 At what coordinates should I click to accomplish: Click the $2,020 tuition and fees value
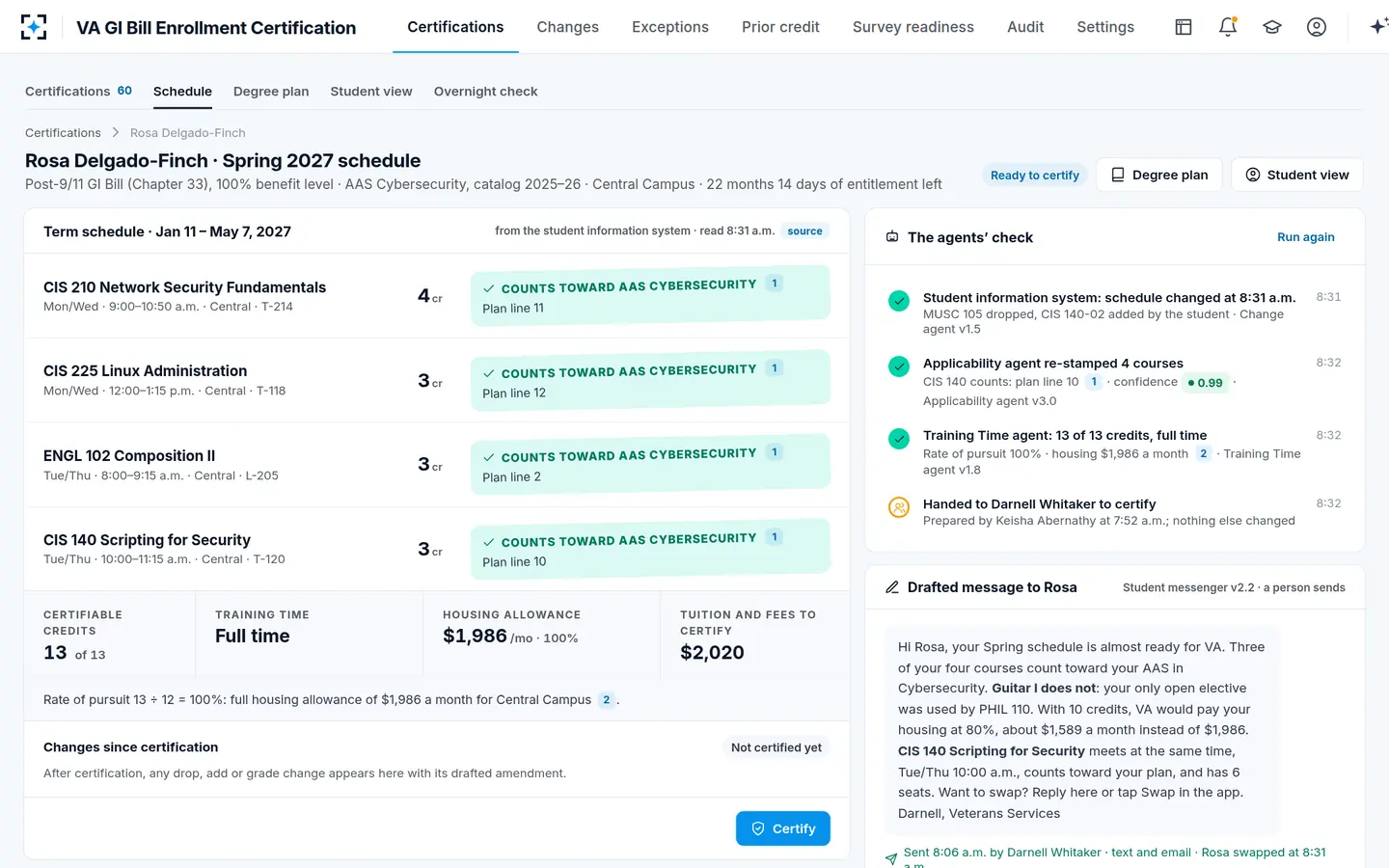point(712,653)
